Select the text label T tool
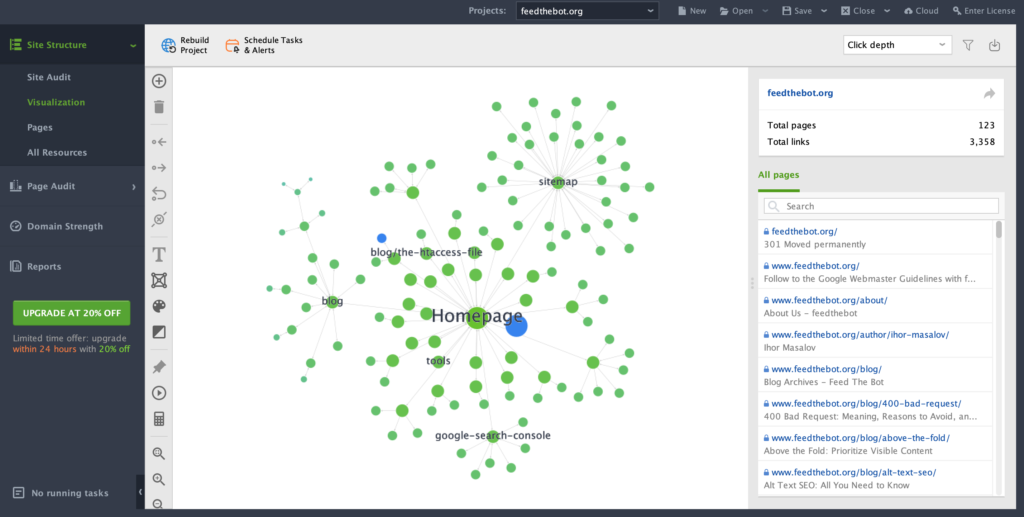Screen dimensions: 1024x517 (x=159, y=254)
